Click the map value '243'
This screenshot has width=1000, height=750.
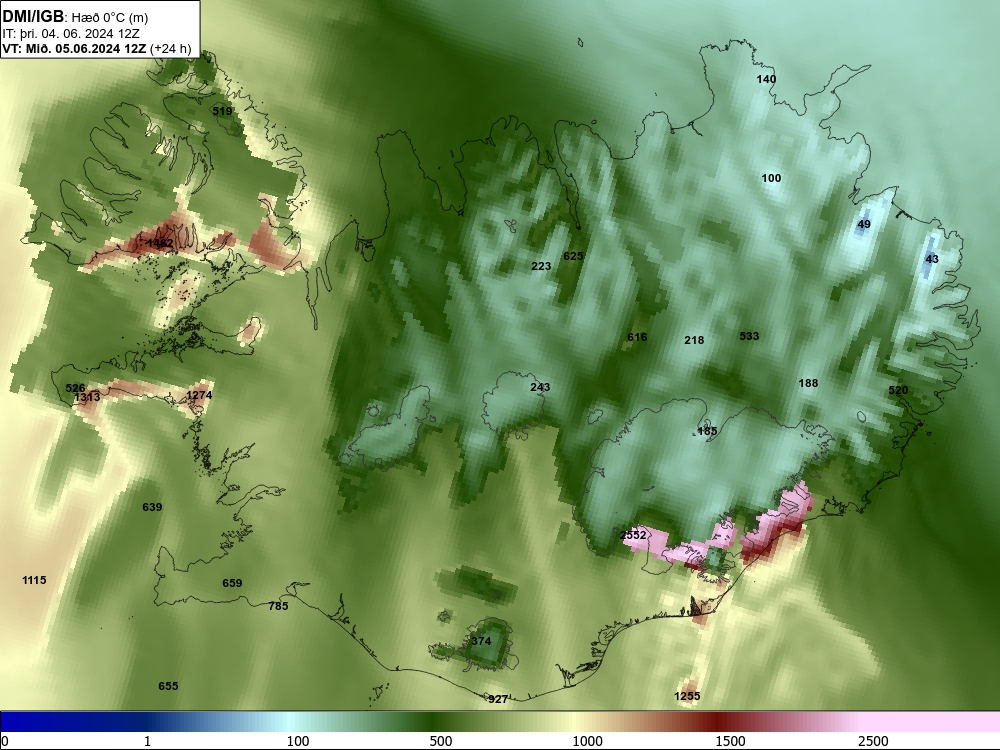pos(540,387)
